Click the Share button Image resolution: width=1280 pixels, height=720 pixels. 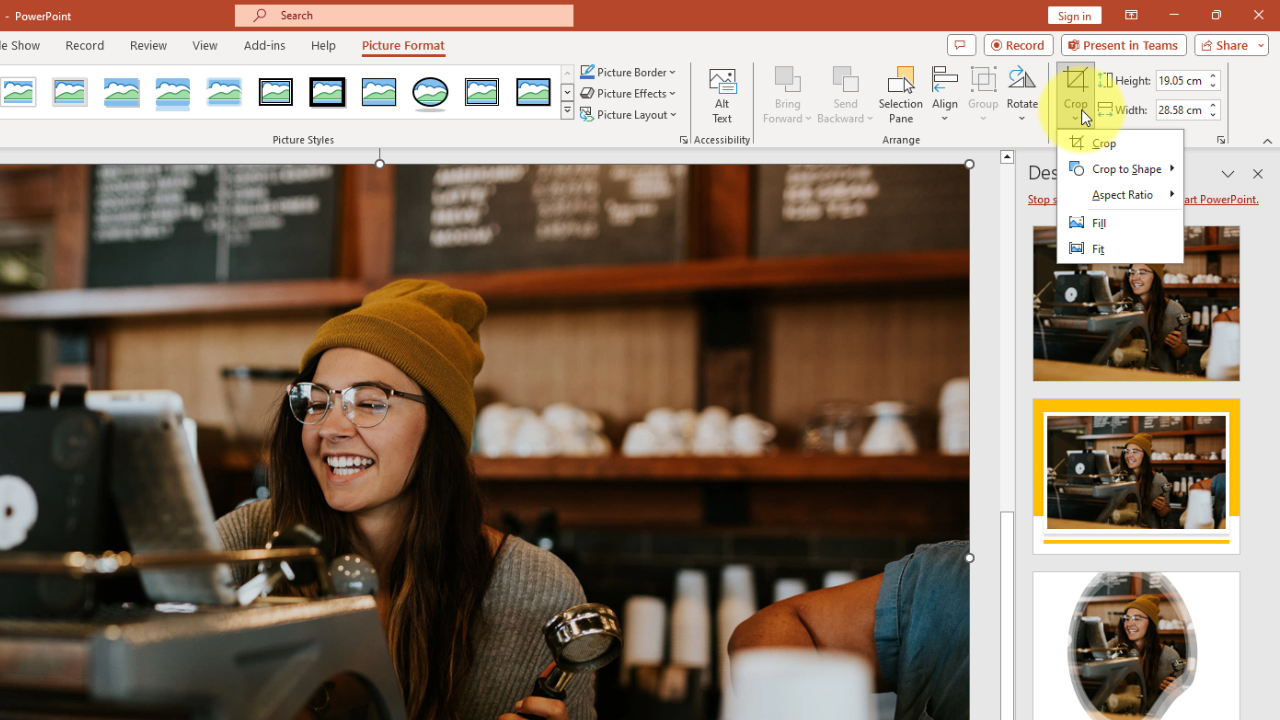[1226, 45]
